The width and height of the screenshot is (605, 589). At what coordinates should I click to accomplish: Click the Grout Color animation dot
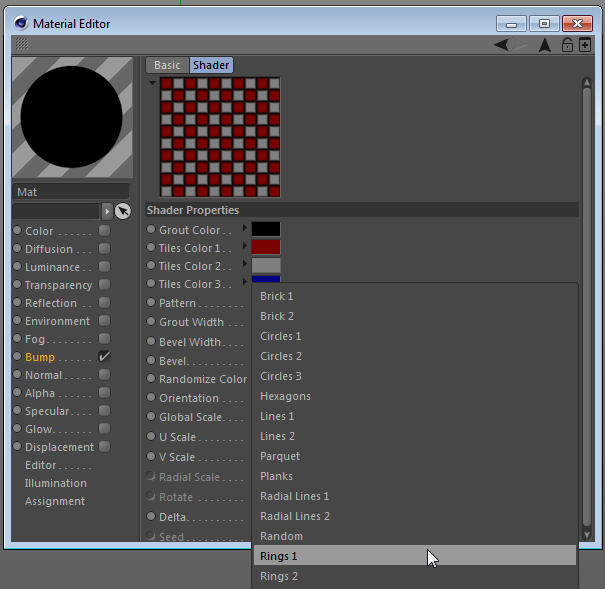point(151,230)
